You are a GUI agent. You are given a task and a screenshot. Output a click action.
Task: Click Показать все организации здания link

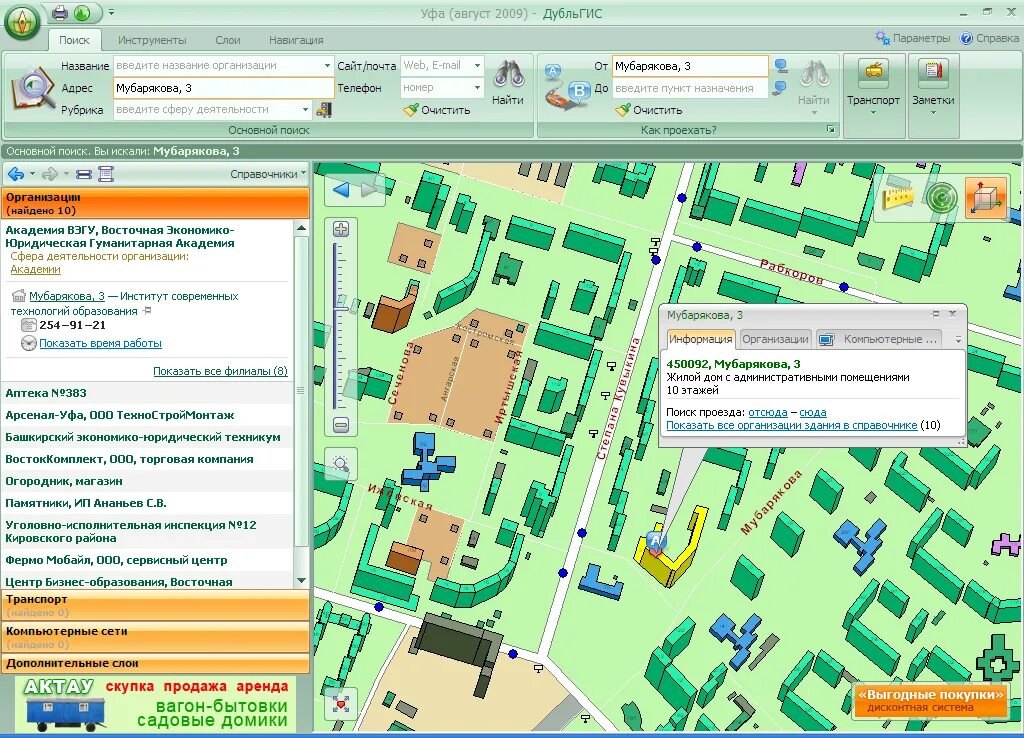click(792, 425)
